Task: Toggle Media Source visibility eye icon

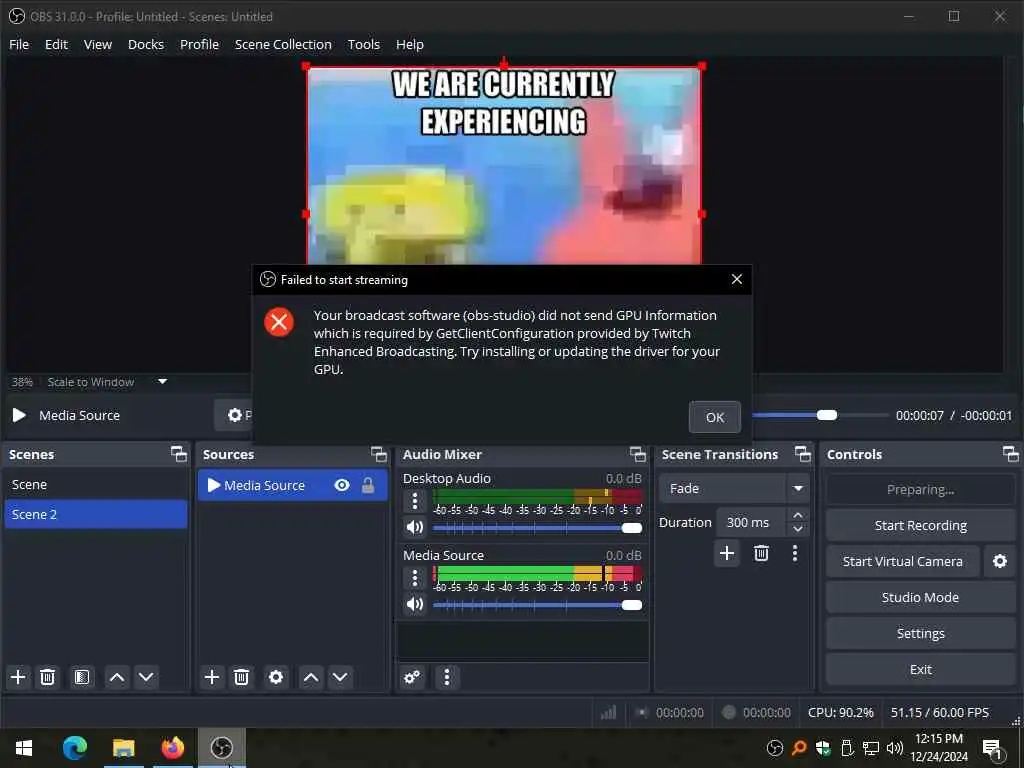Action: tap(342, 485)
